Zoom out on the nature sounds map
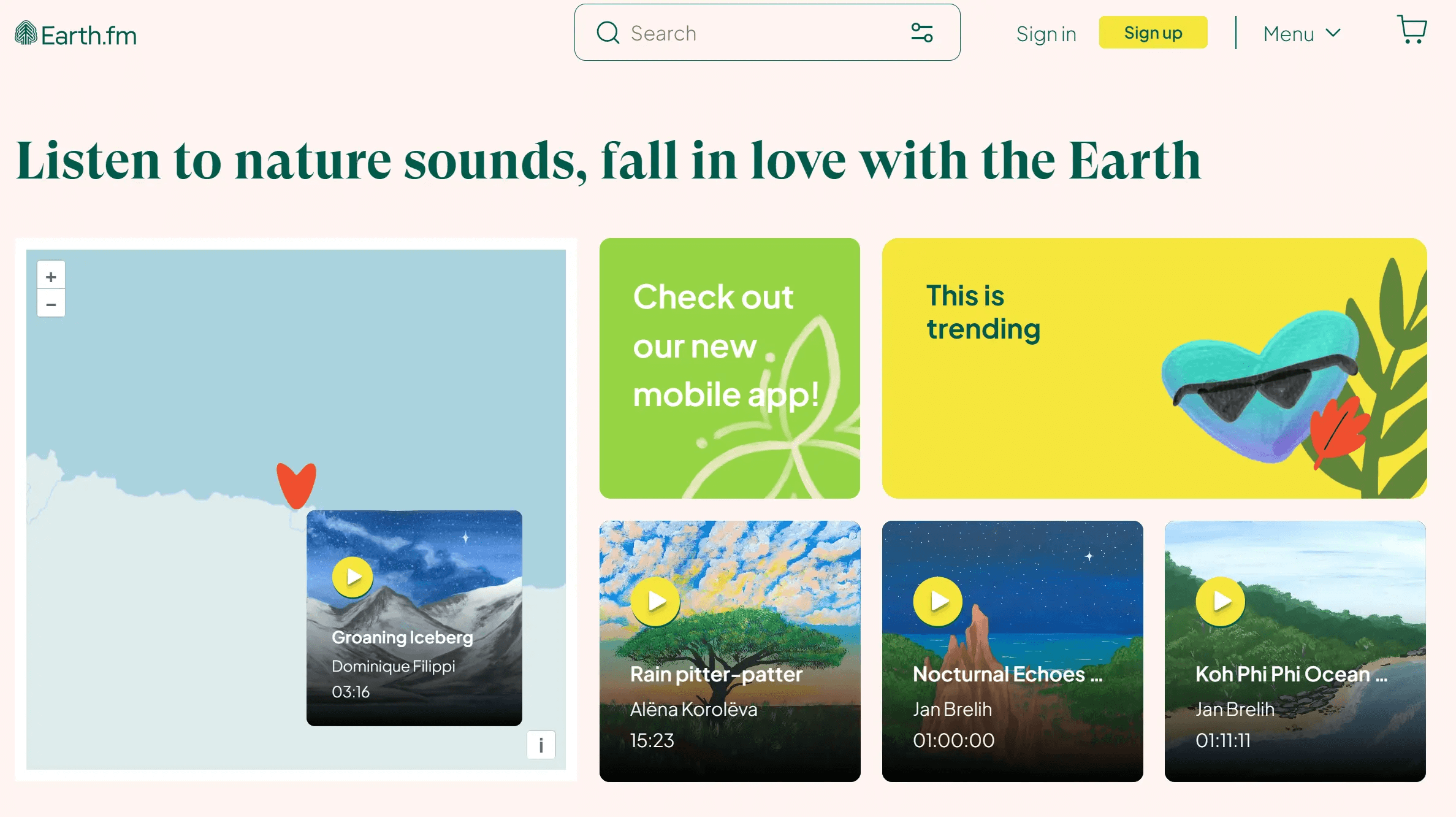This screenshot has height=817, width=1456. (51, 304)
